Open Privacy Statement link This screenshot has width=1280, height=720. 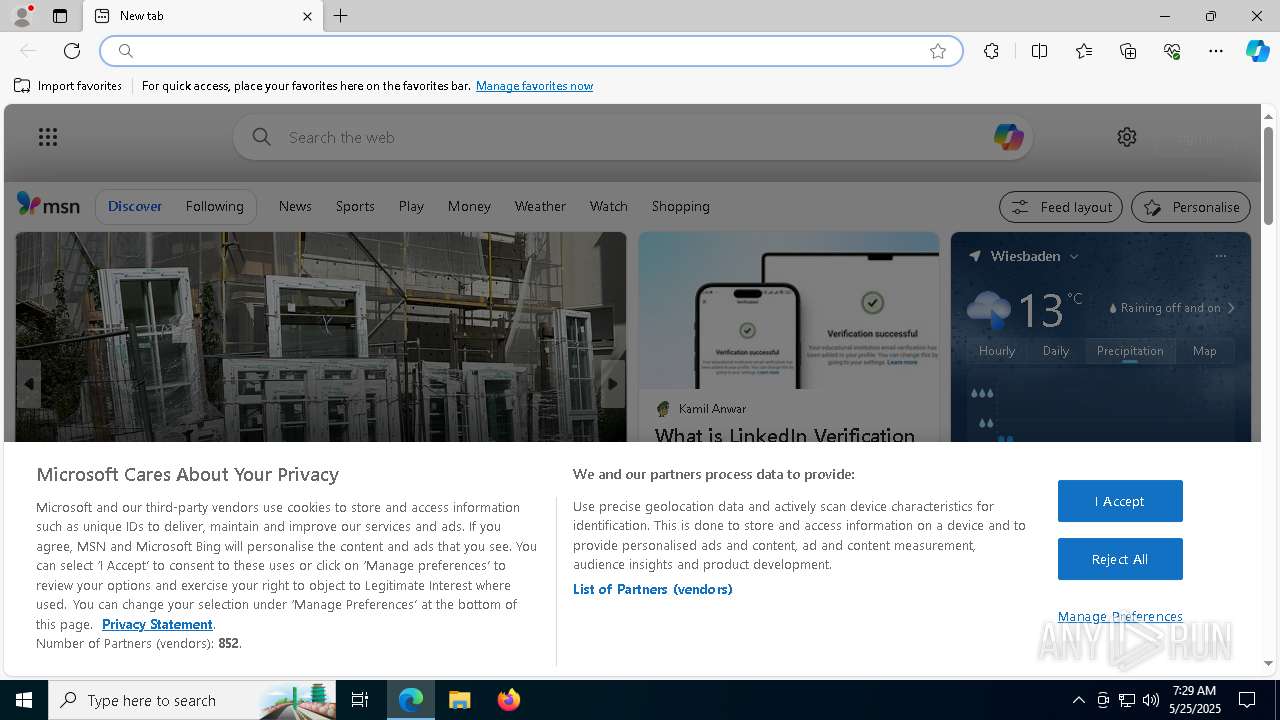click(x=157, y=624)
